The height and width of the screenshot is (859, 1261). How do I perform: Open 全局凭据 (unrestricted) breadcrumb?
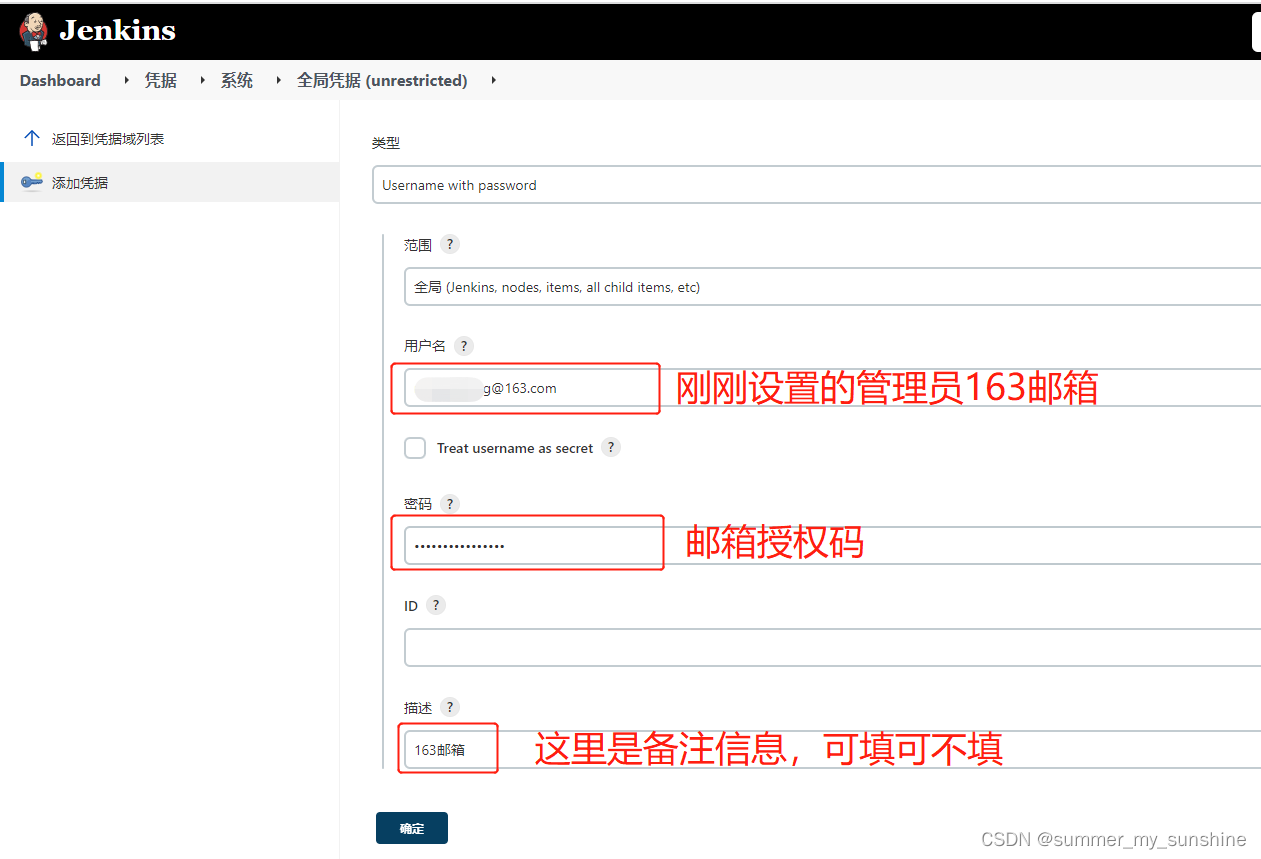[x=382, y=81]
